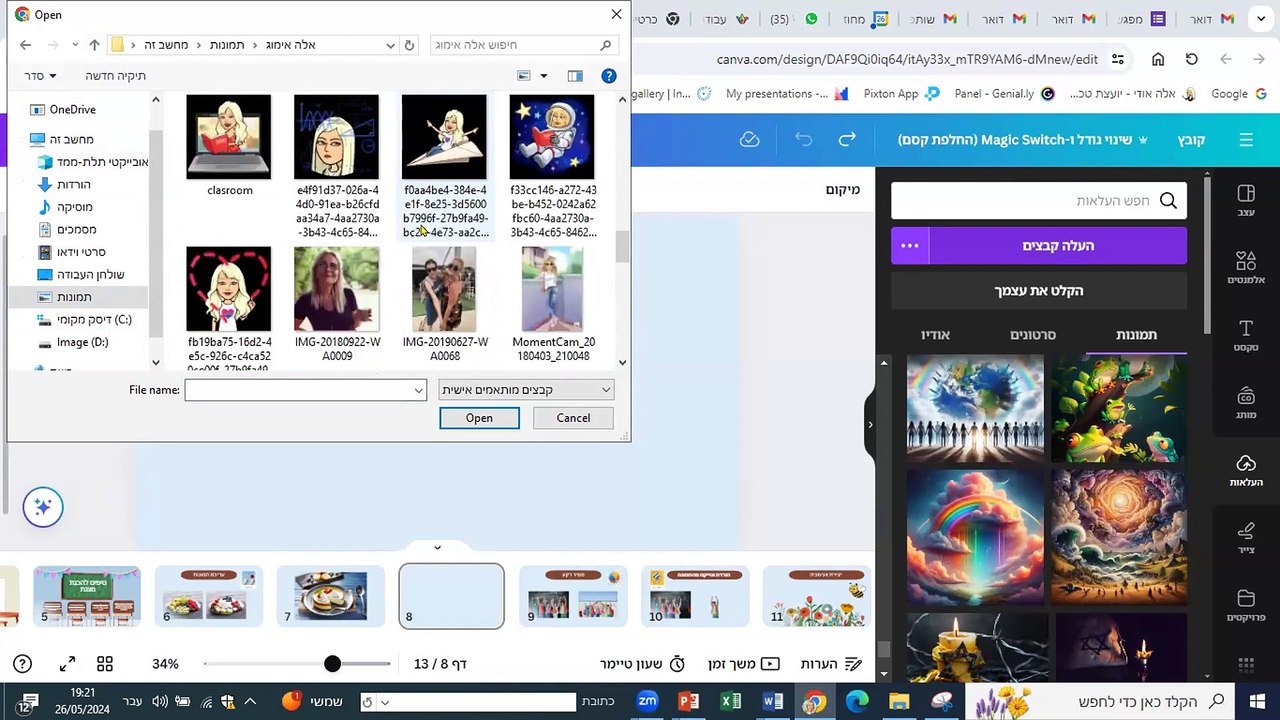Select MomentCam_20180403_210048 file
The height and width of the screenshot is (720, 1280).
552,305
